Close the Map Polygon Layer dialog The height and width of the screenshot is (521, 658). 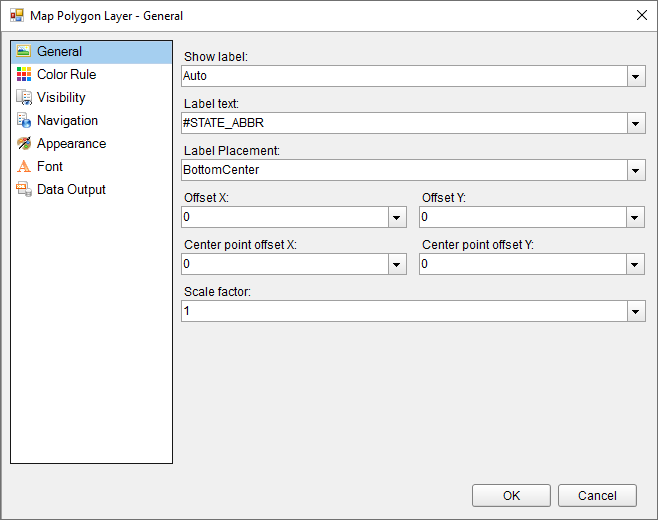[x=642, y=16]
